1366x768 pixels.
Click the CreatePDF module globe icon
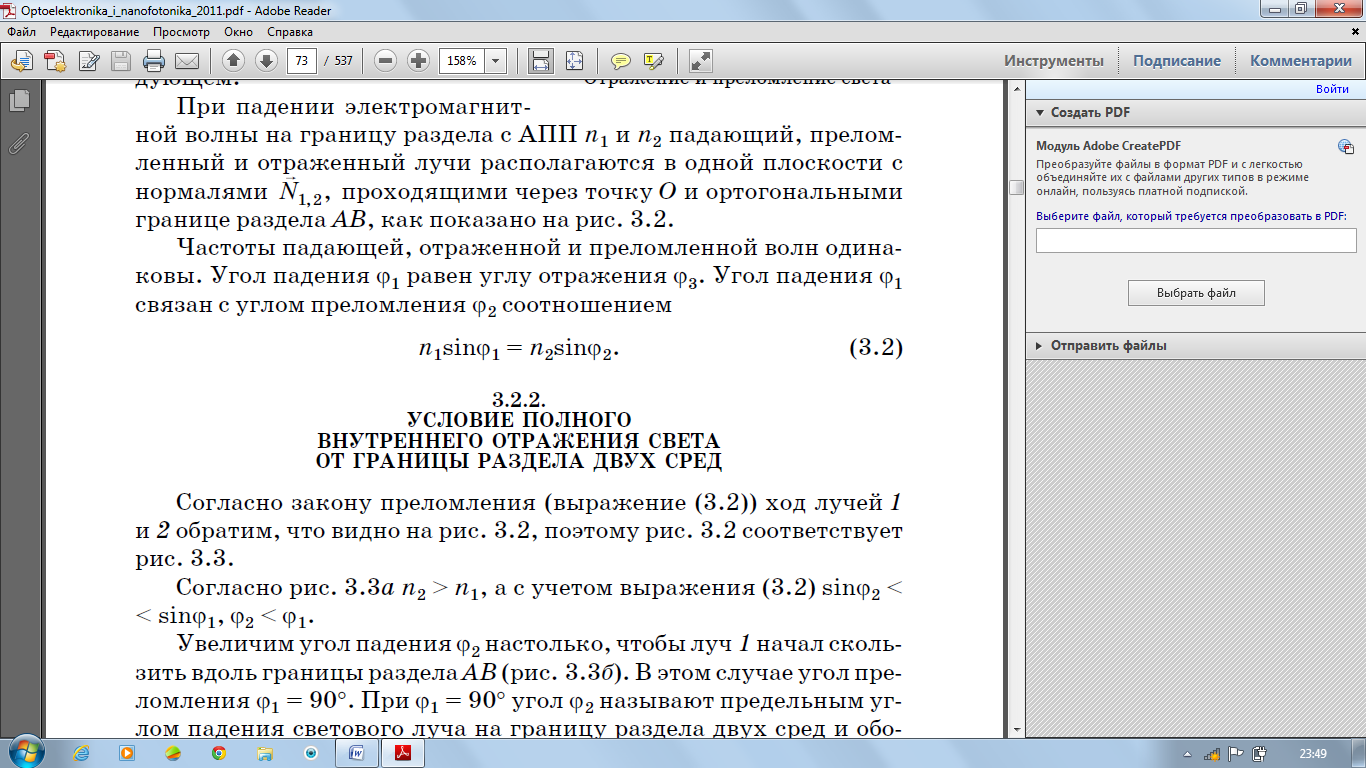(x=1346, y=146)
